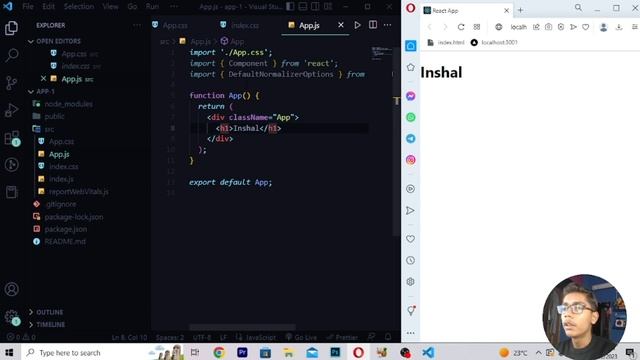Viewport: 640px width, 360px height.
Task: Change language mode JavaScript in status bar
Action: (261, 338)
